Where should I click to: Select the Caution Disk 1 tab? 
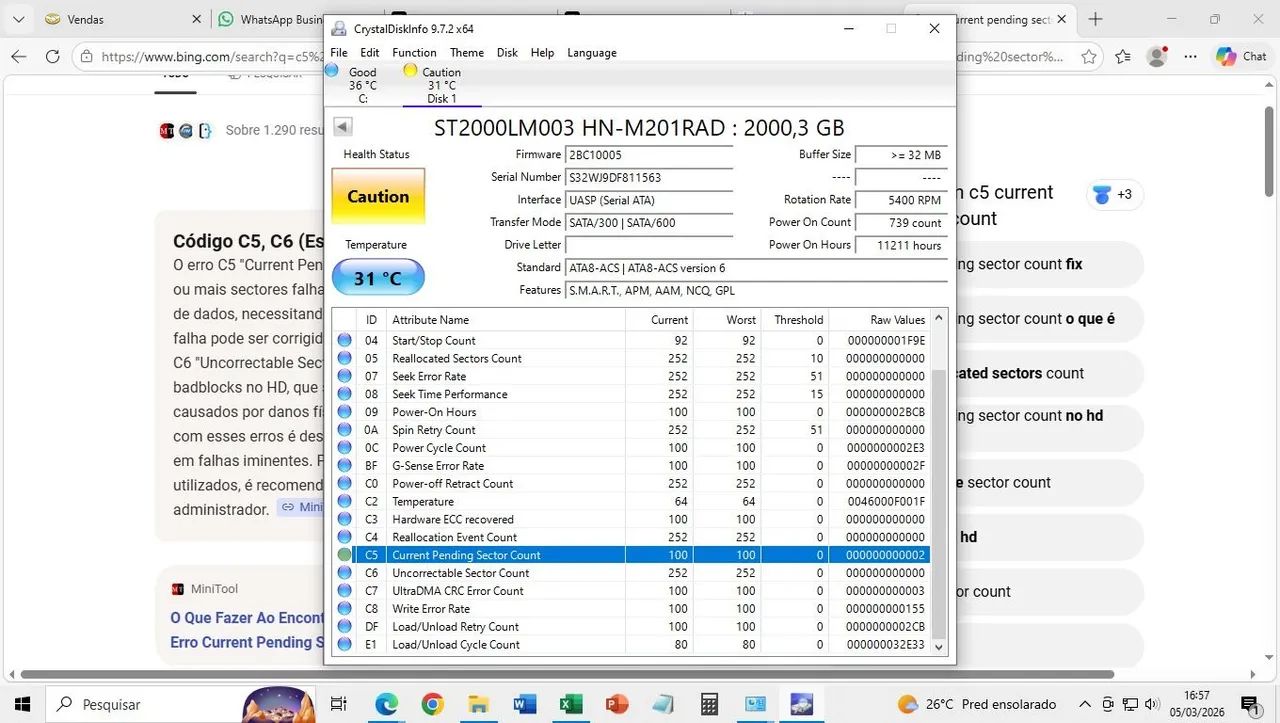coord(441,85)
